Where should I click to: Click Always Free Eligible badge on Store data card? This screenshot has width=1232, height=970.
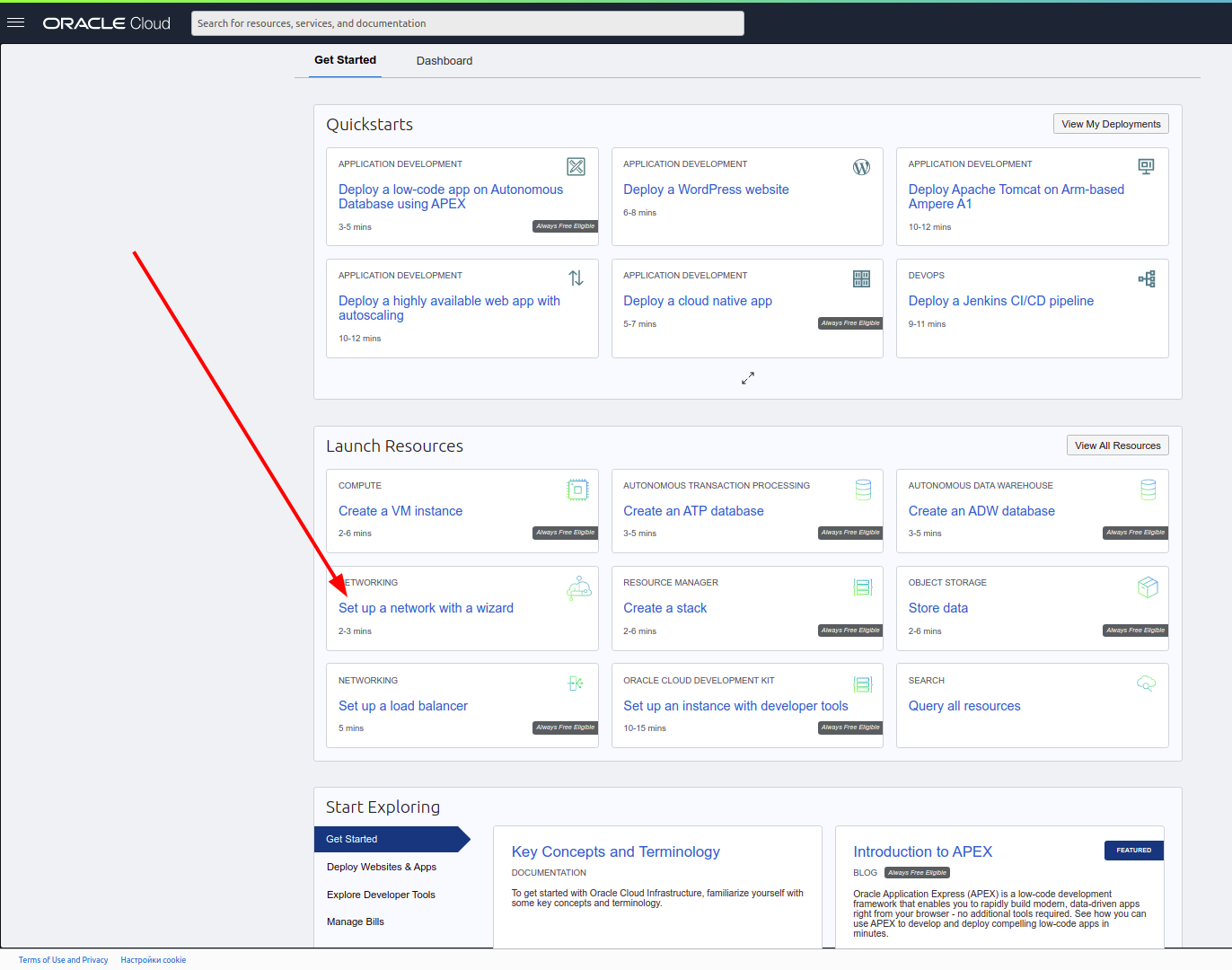pos(1136,630)
